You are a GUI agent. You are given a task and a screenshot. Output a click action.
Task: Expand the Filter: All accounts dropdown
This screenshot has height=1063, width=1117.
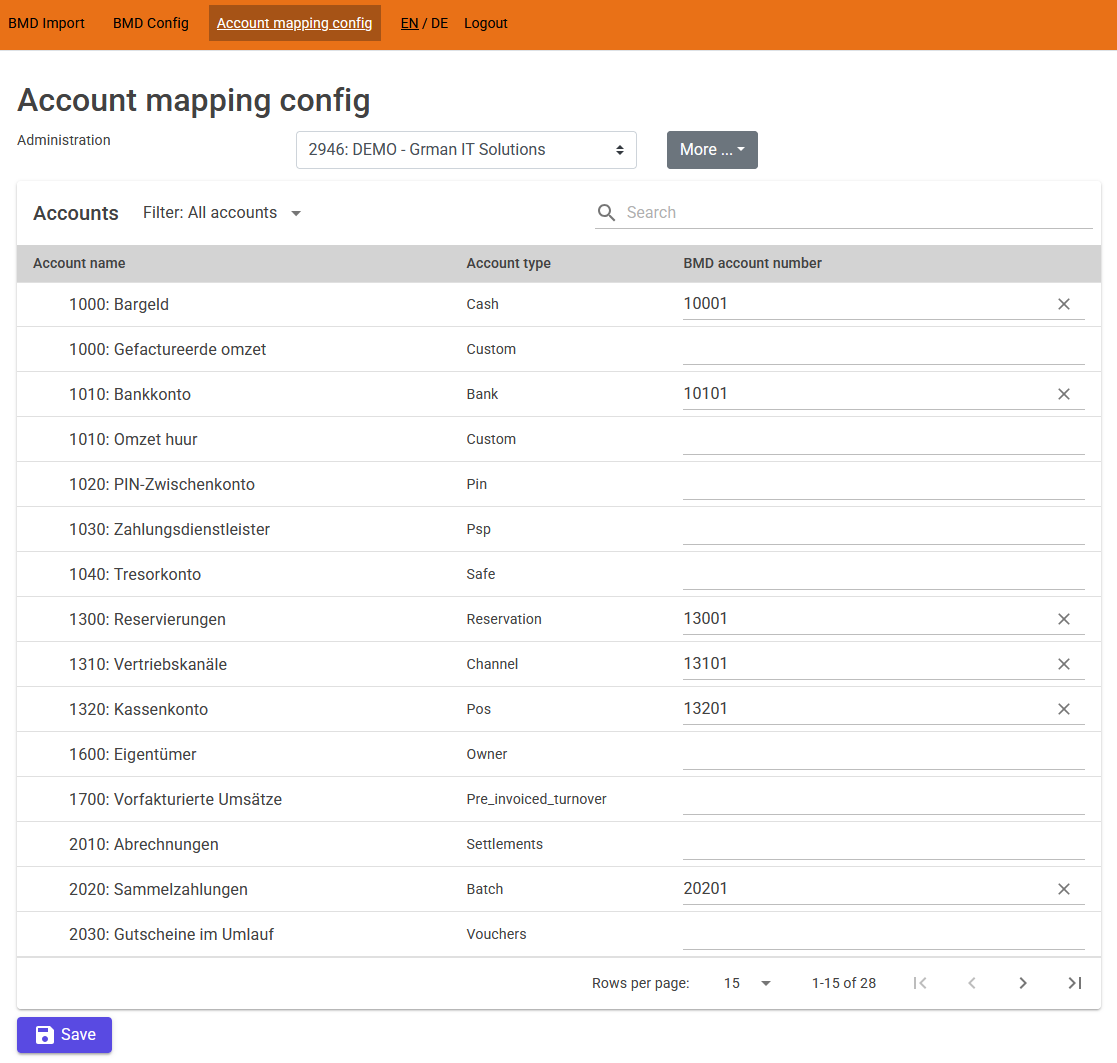coord(222,212)
